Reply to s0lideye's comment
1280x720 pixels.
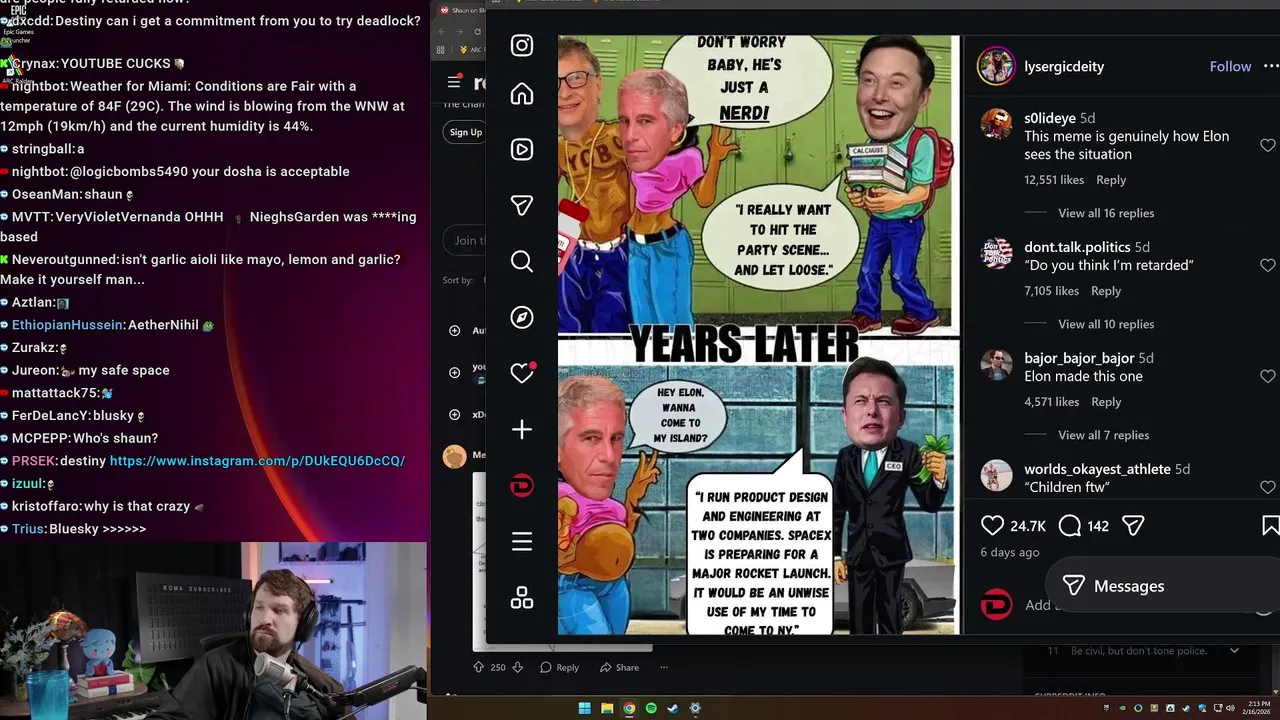[x=1111, y=180]
